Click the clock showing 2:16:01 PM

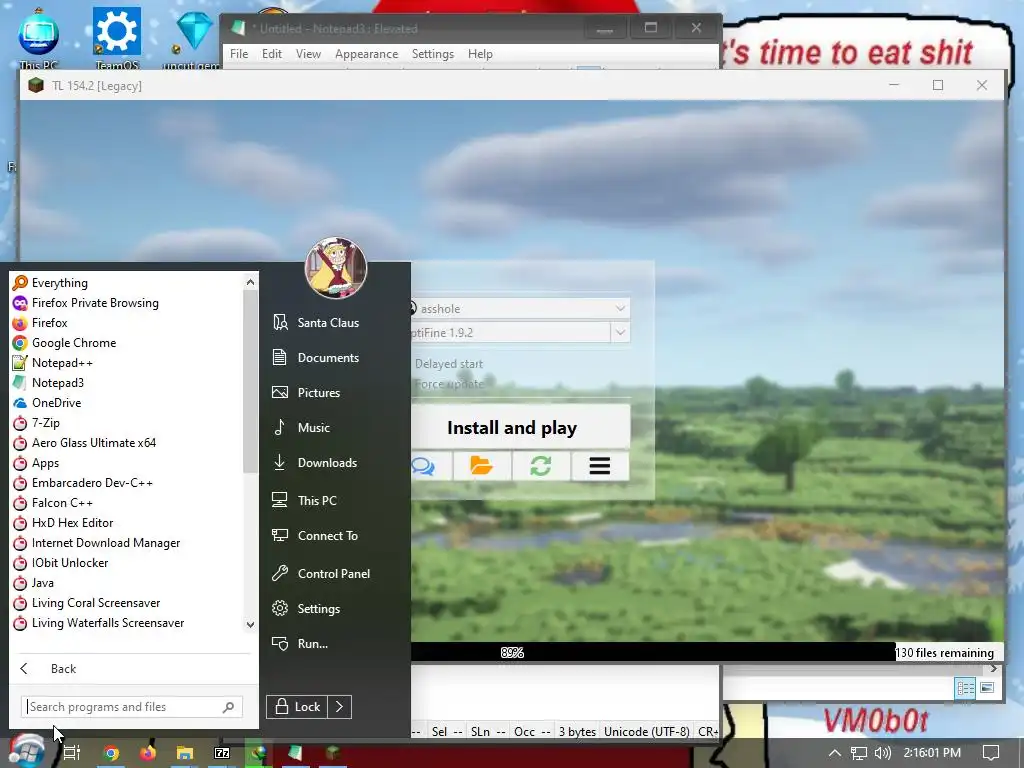[932, 753]
